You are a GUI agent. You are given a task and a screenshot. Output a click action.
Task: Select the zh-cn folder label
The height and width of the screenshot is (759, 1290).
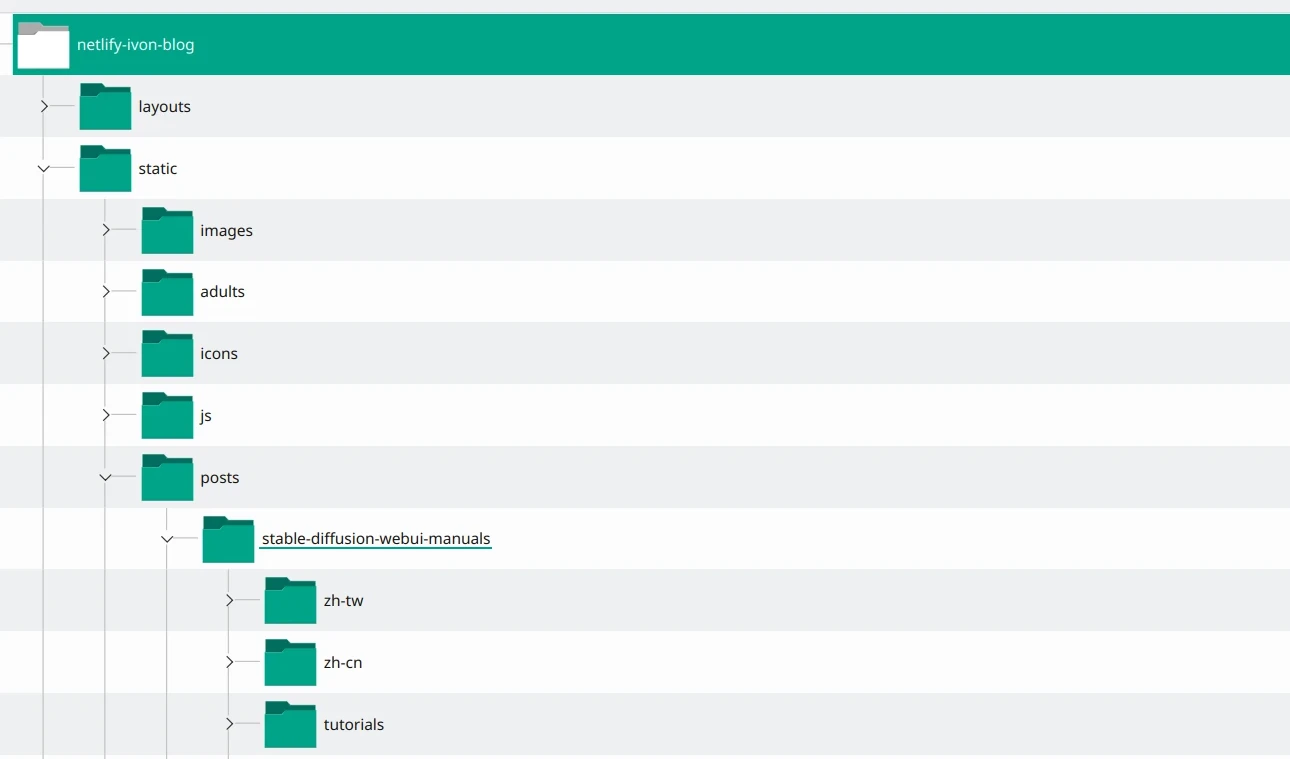[343, 663]
